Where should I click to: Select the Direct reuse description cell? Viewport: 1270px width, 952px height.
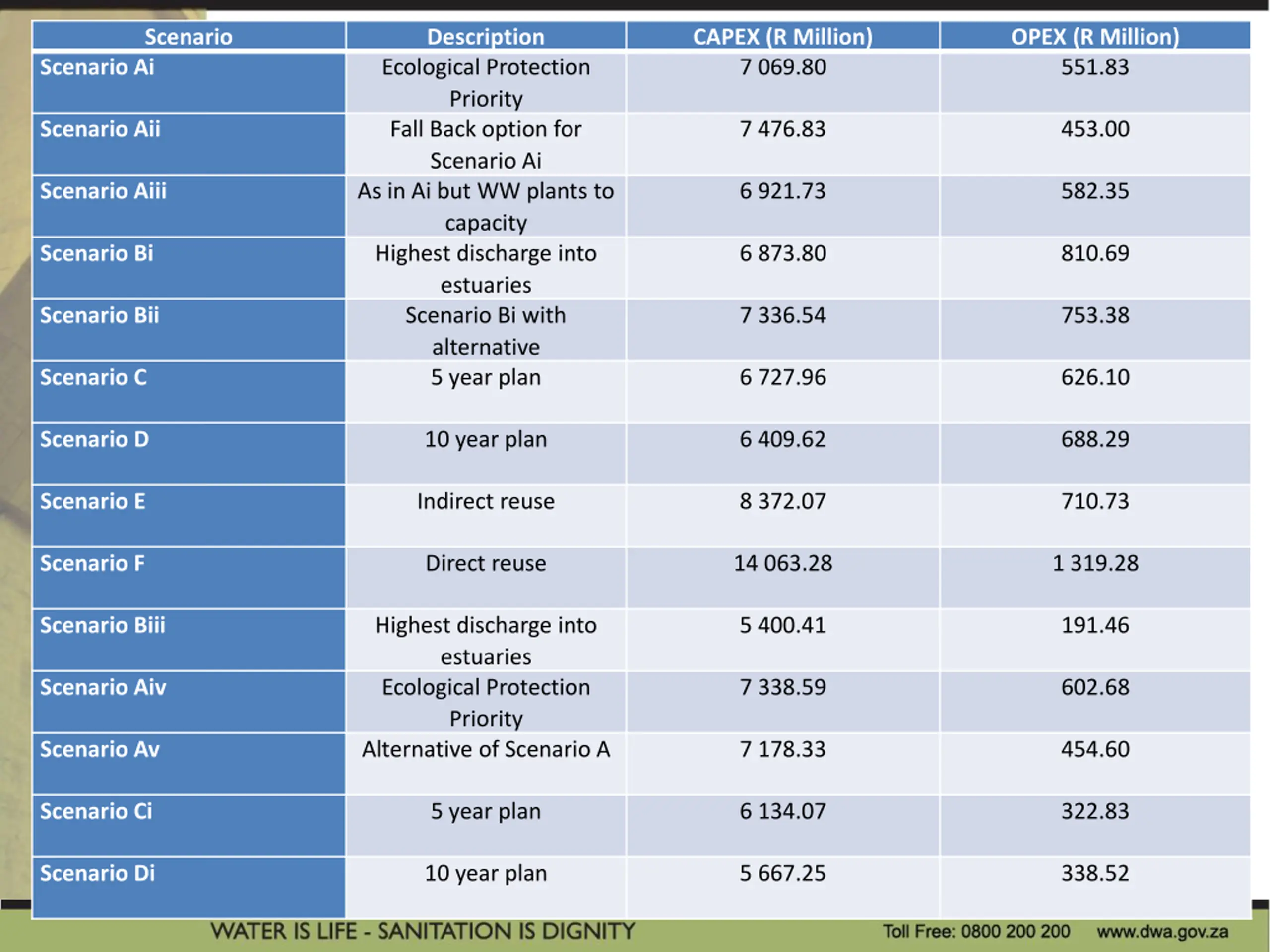(486, 563)
